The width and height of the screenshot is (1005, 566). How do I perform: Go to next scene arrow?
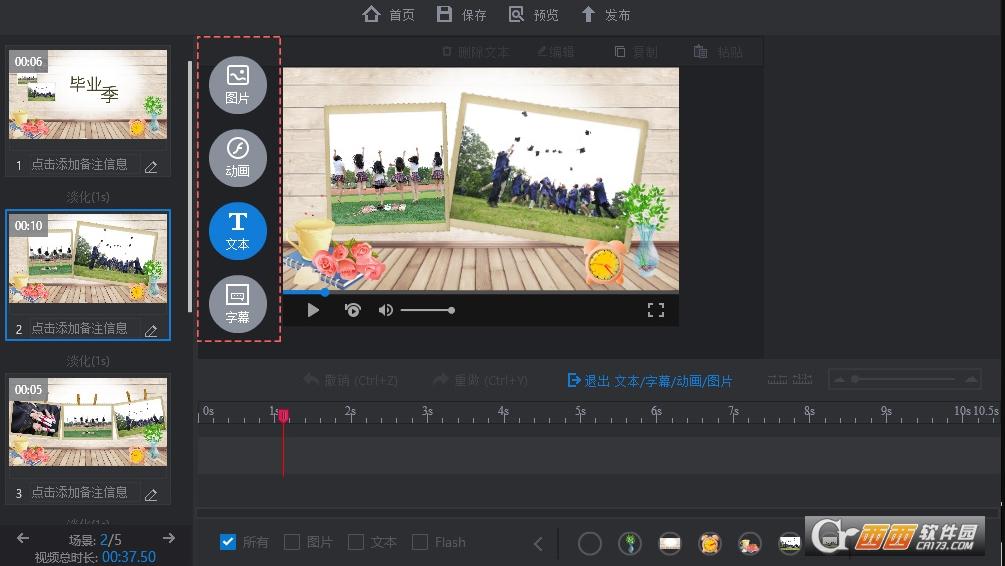169,538
